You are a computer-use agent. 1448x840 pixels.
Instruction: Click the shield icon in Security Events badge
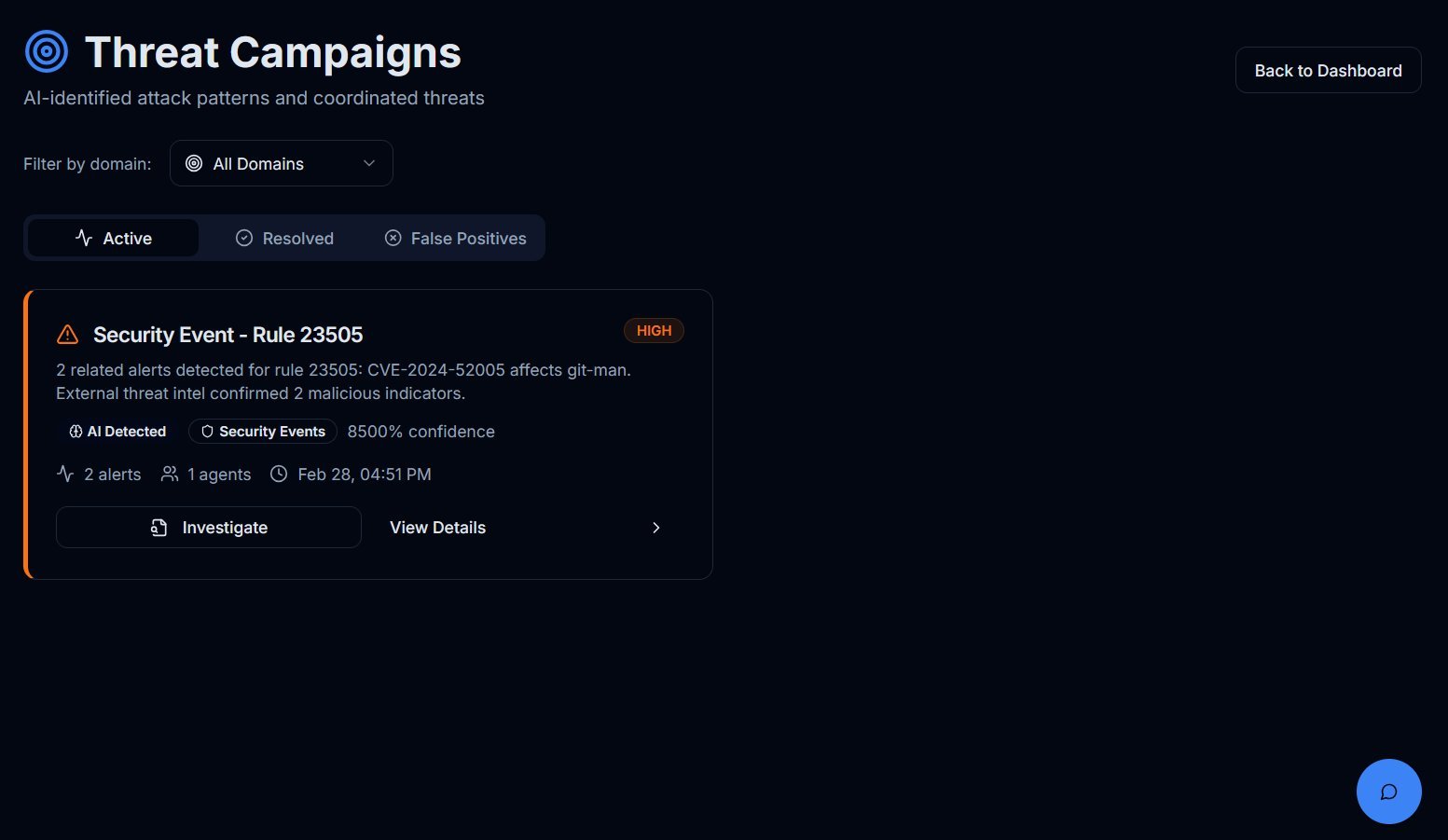point(206,431)
